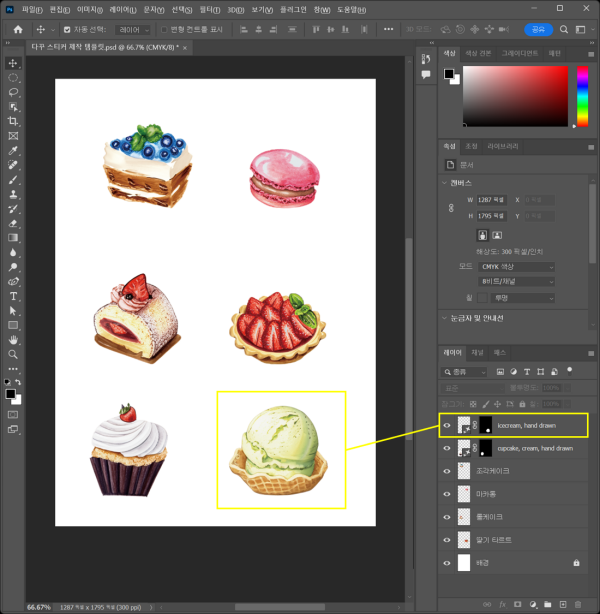Hide the 롤케이크 layer
This screenshot has height=614, width=600.
[x=446, y=517]
